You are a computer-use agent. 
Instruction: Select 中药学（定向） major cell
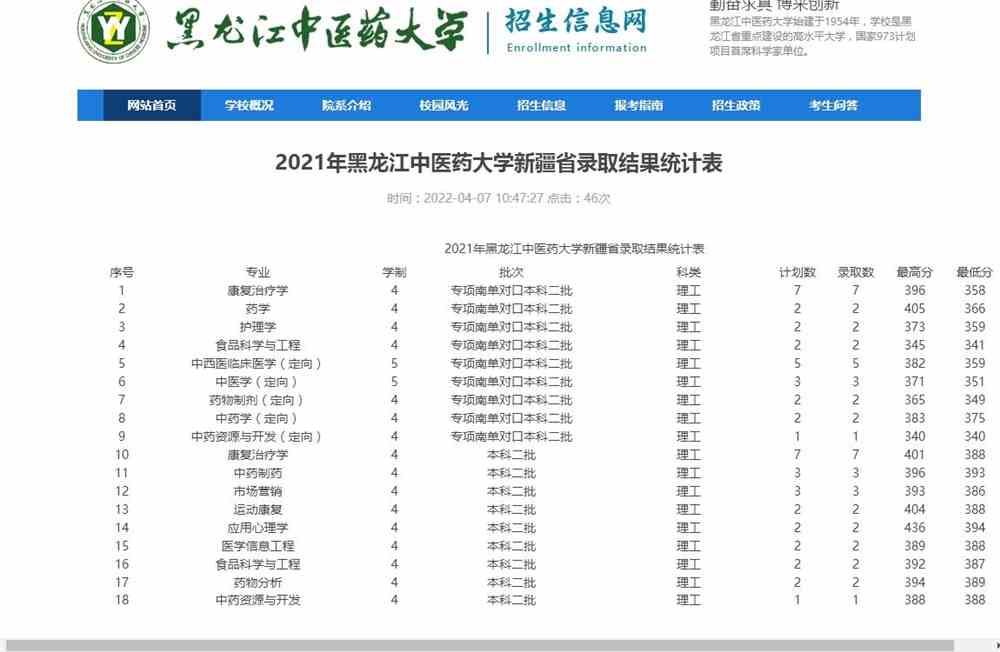pos(256,419)
